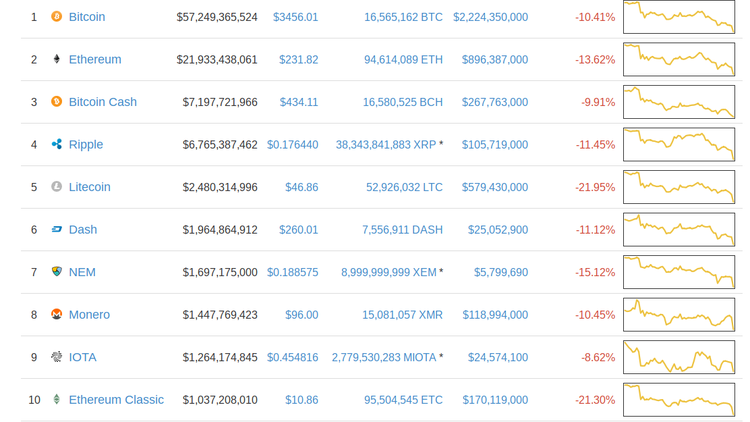The width and height of the screenshot is (750, 422).
Task: Click Bitcoin price $3456.01
Action: click(295, 17)
